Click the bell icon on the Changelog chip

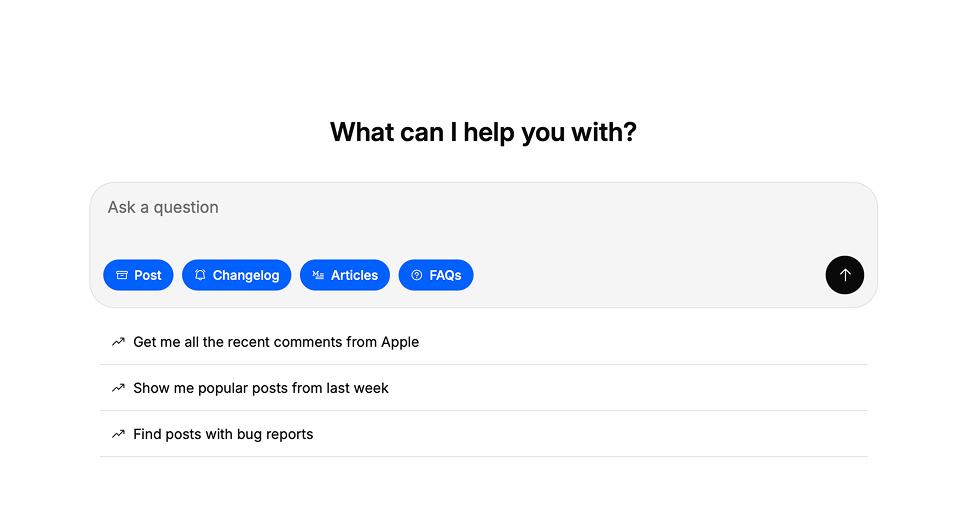pos(200,275)
